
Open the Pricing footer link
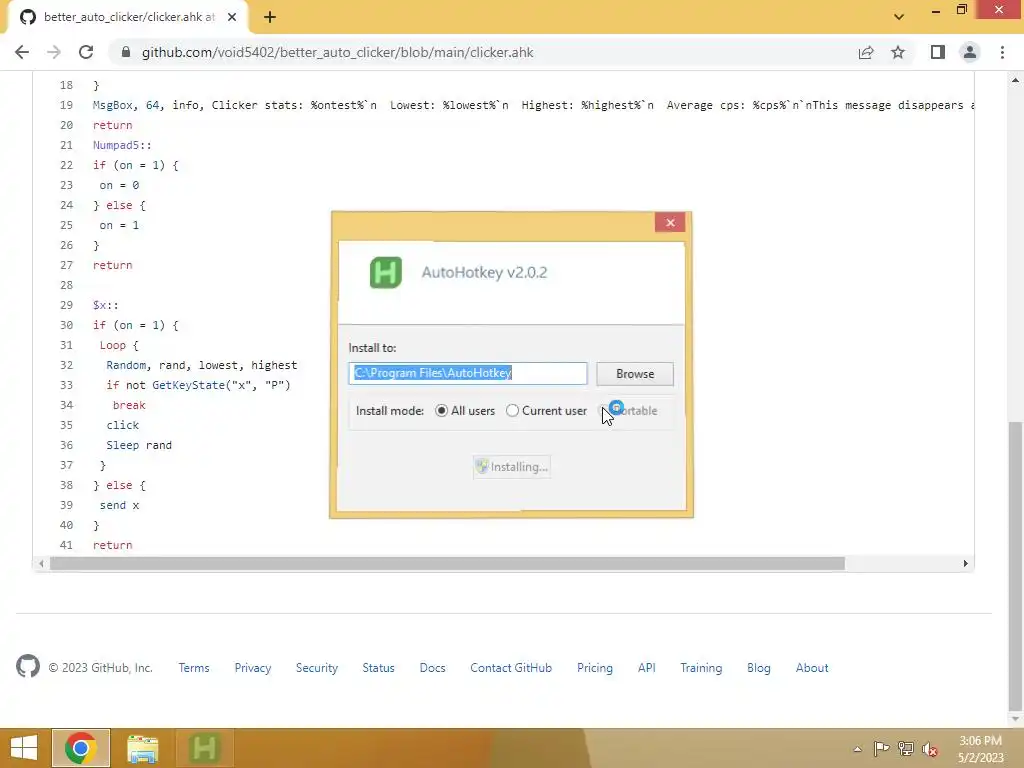[x=595, y=667]
